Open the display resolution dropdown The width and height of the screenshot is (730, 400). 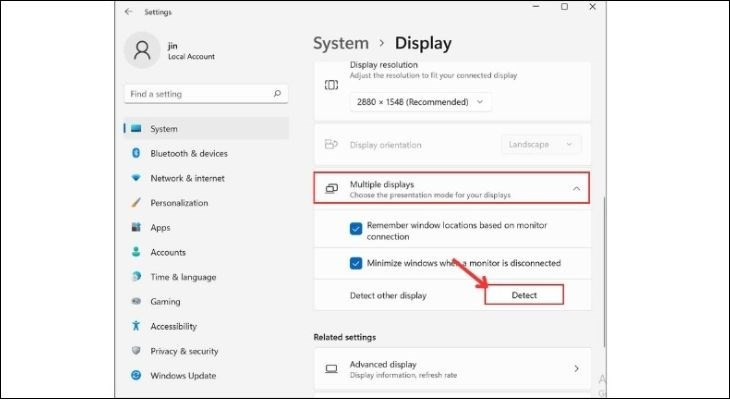pyautogui.click(x=420, y=102)
